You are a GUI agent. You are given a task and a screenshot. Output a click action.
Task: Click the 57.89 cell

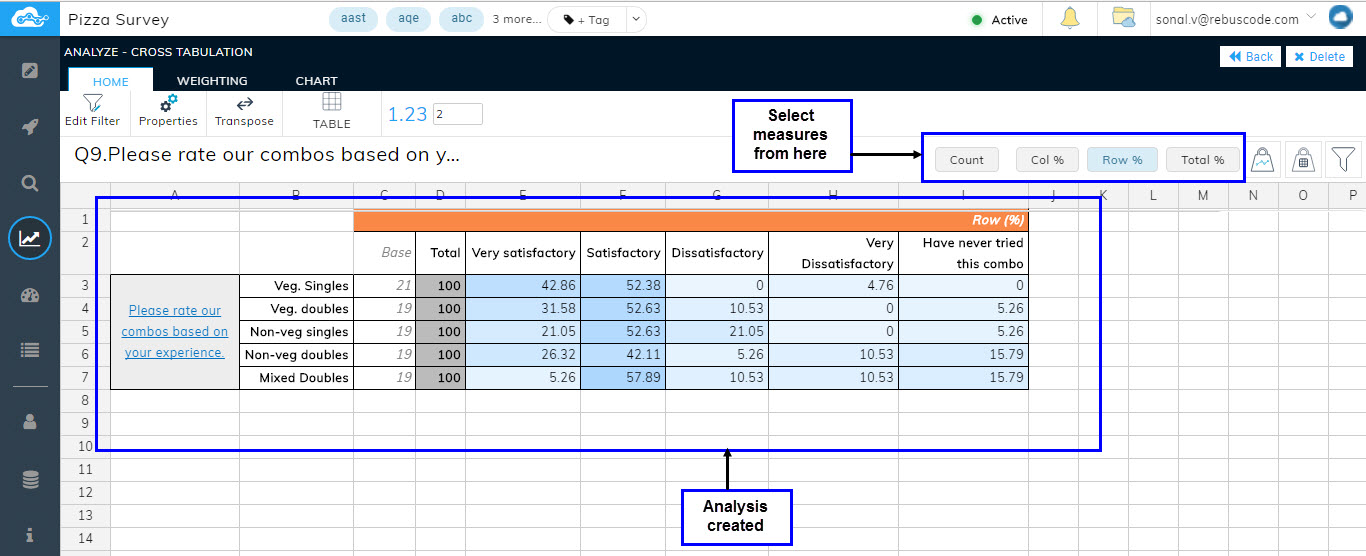click(623, 377)
